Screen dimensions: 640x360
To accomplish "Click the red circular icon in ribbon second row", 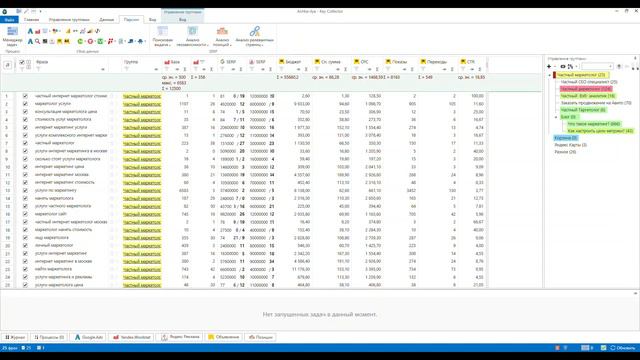I will pyautogui.click(x=90, y=41).
